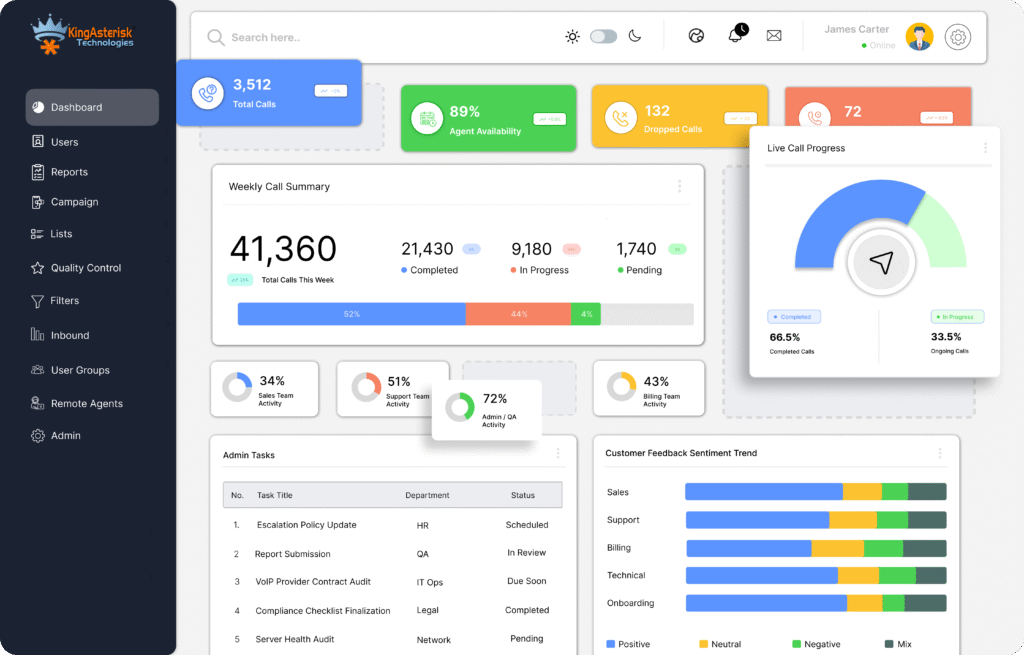
Task: Select the Filters funnel icon
Action: 38,301
